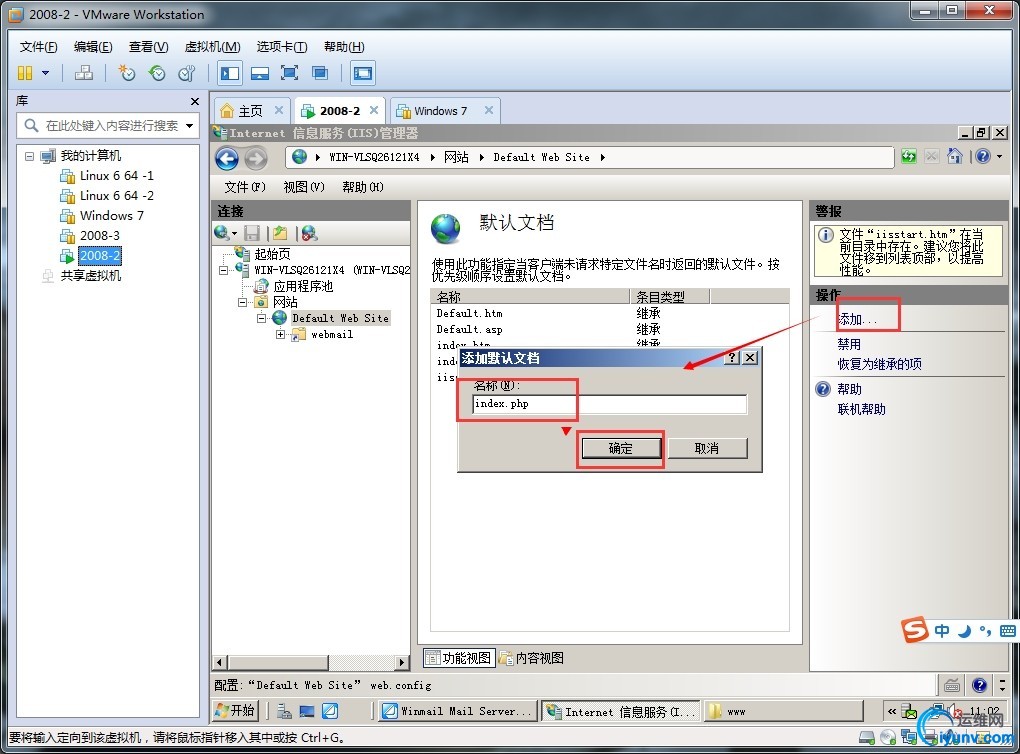1020x754 pixels.
Task: Close the 2008-2 tab
Action: [374, 110]
